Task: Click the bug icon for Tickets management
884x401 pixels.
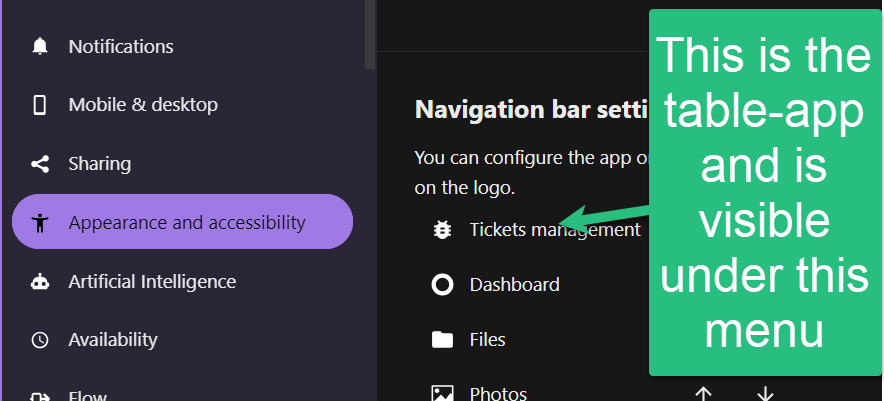Action: click(442, 230)
